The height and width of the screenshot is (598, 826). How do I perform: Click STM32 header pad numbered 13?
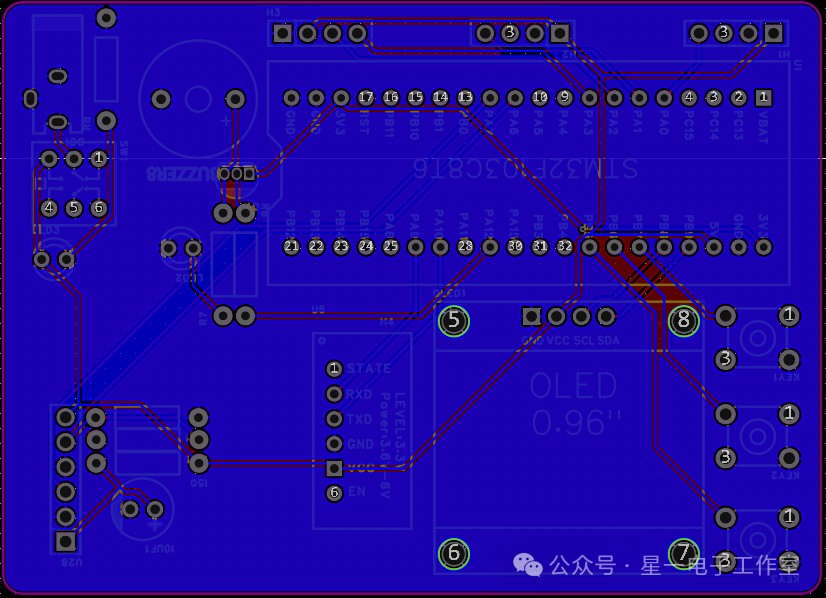coord(465,97)
